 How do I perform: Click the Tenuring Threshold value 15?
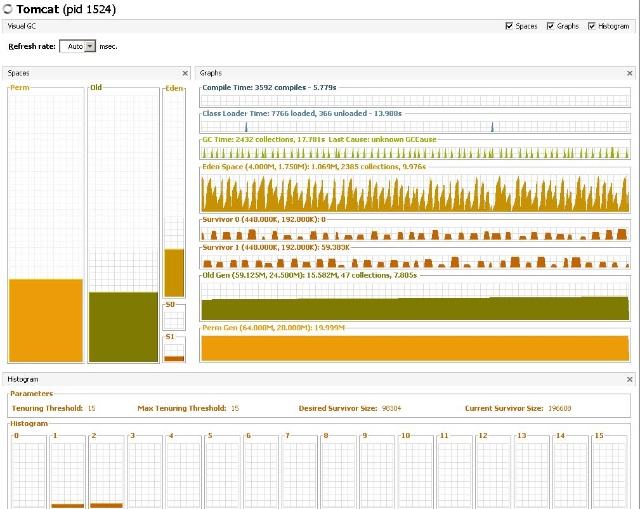point(91,408)
